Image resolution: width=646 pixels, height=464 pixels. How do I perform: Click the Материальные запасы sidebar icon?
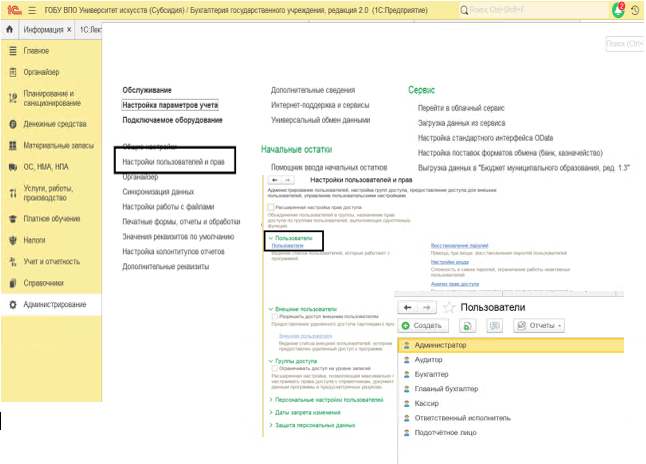13,145
